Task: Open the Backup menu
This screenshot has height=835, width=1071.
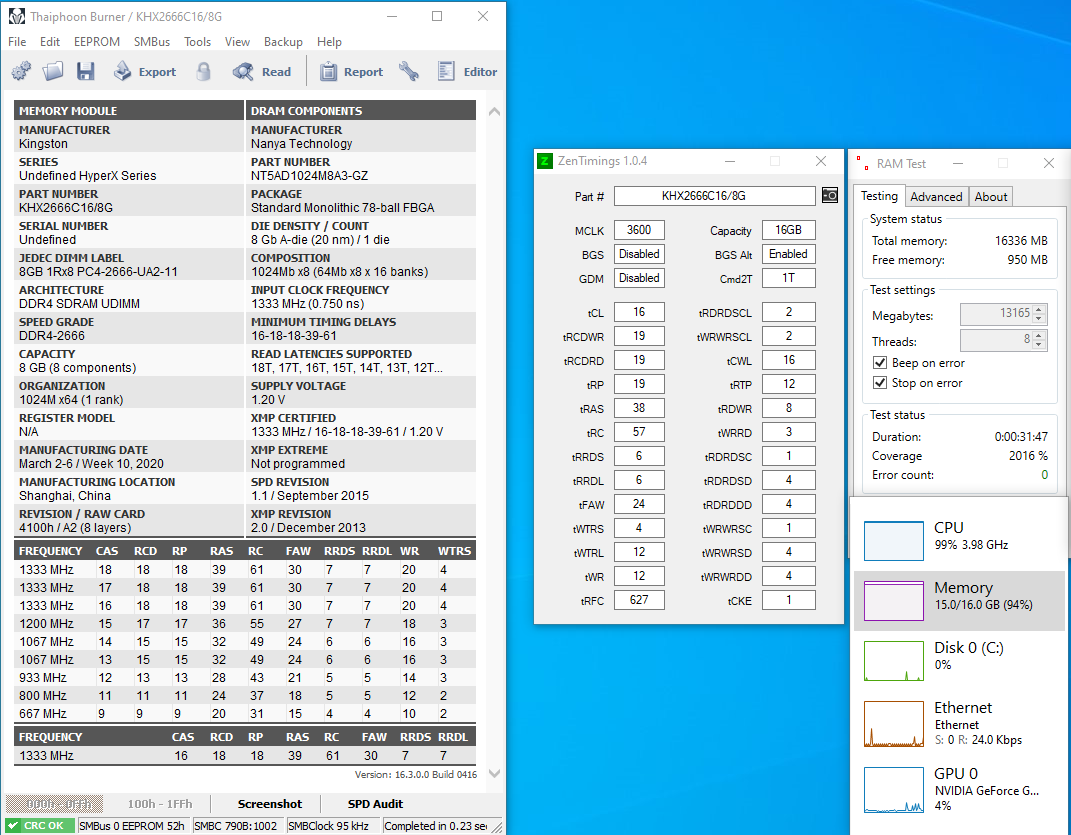Action: click(x=283, y=42)
